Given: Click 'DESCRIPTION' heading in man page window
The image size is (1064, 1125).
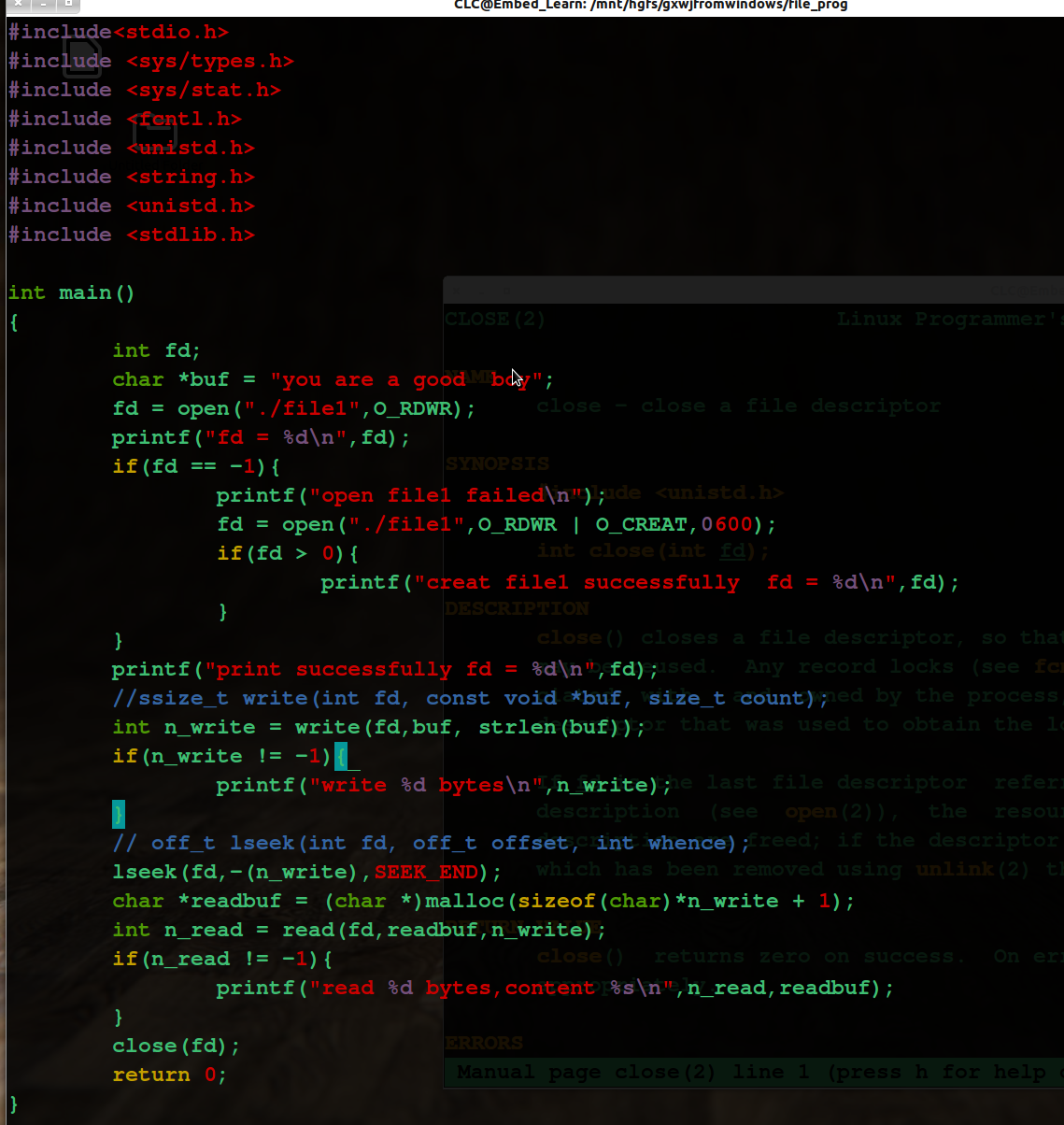Looking at the screenshot, I should tap(517, 608).
